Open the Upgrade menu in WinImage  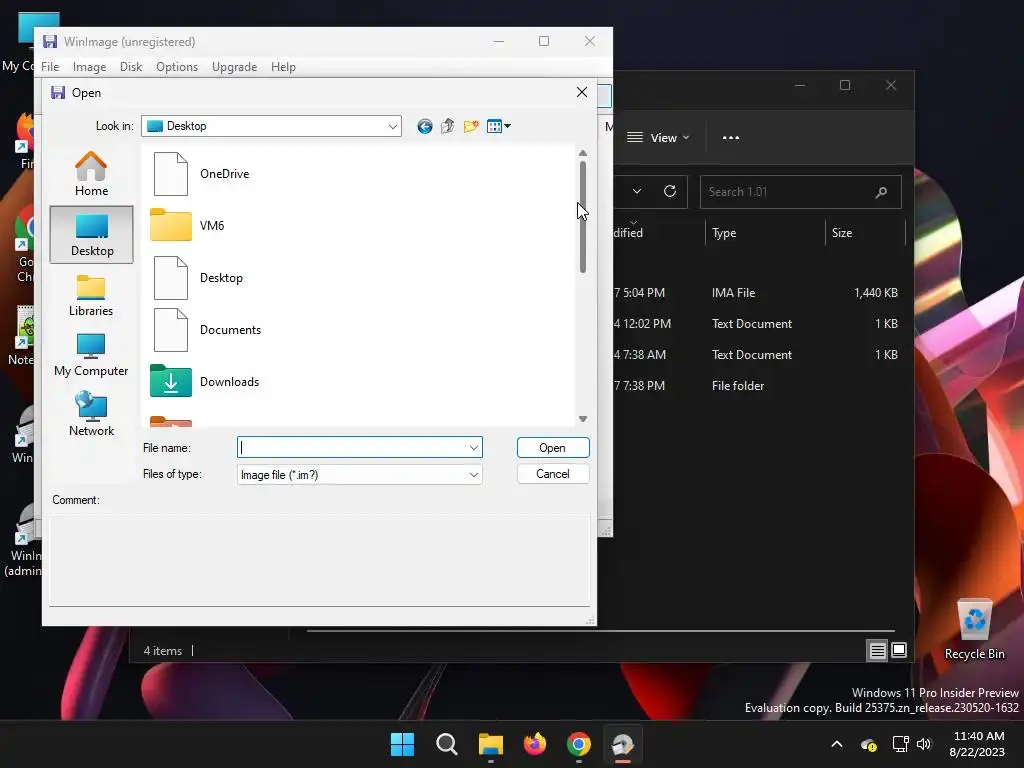pyautogui.click(x=234, y=67)
